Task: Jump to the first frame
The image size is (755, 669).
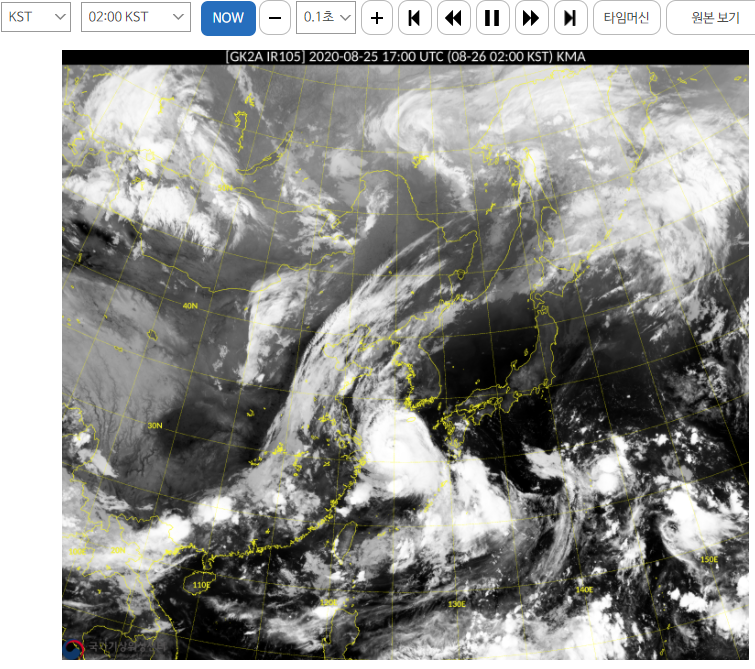Action: point(414,18)
